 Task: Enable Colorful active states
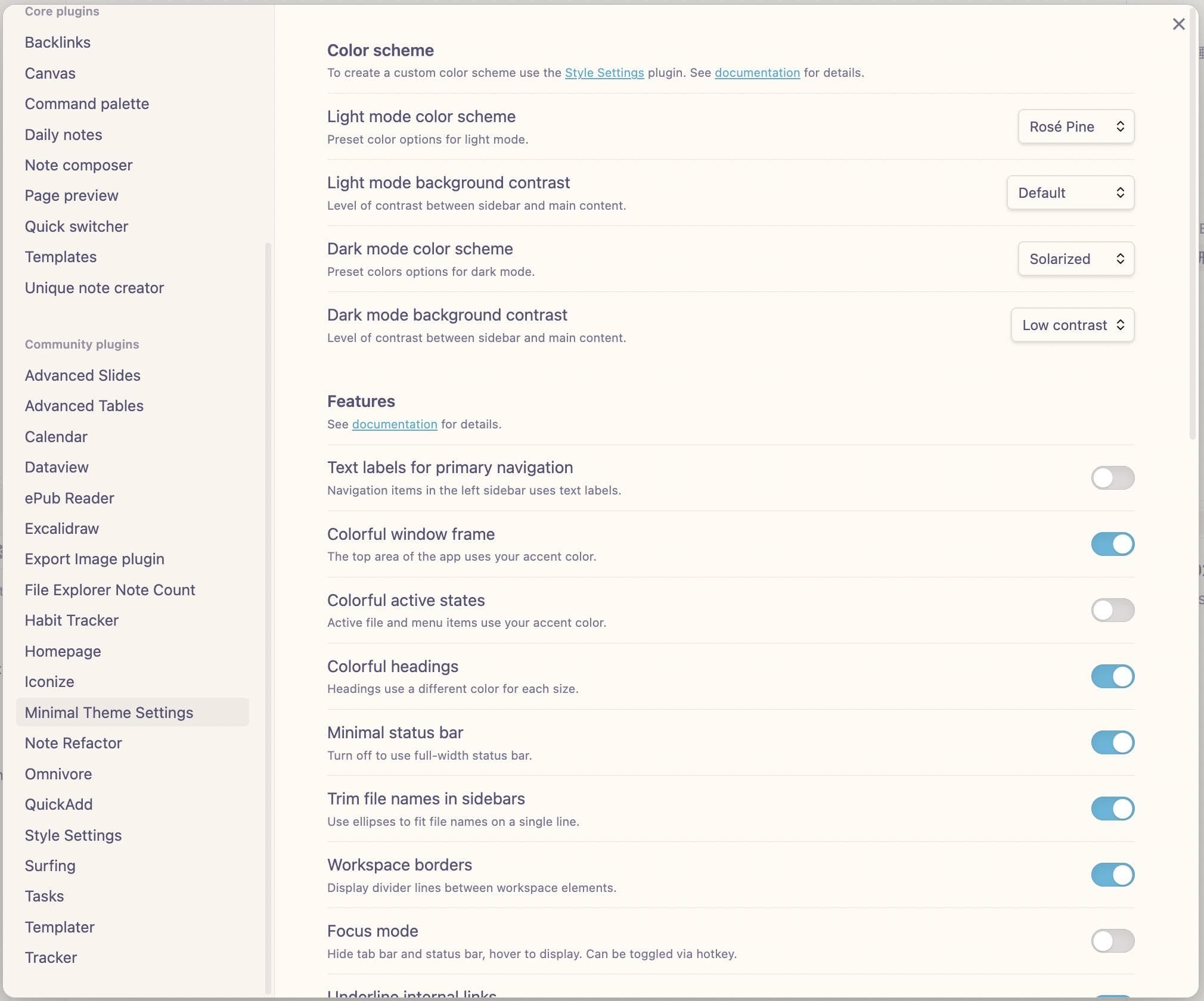point(1112,610)
